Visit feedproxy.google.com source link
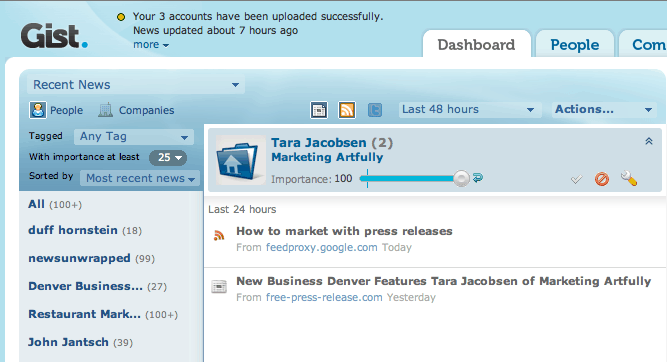Viewport: 667px width, 362px height. [322, 248]
